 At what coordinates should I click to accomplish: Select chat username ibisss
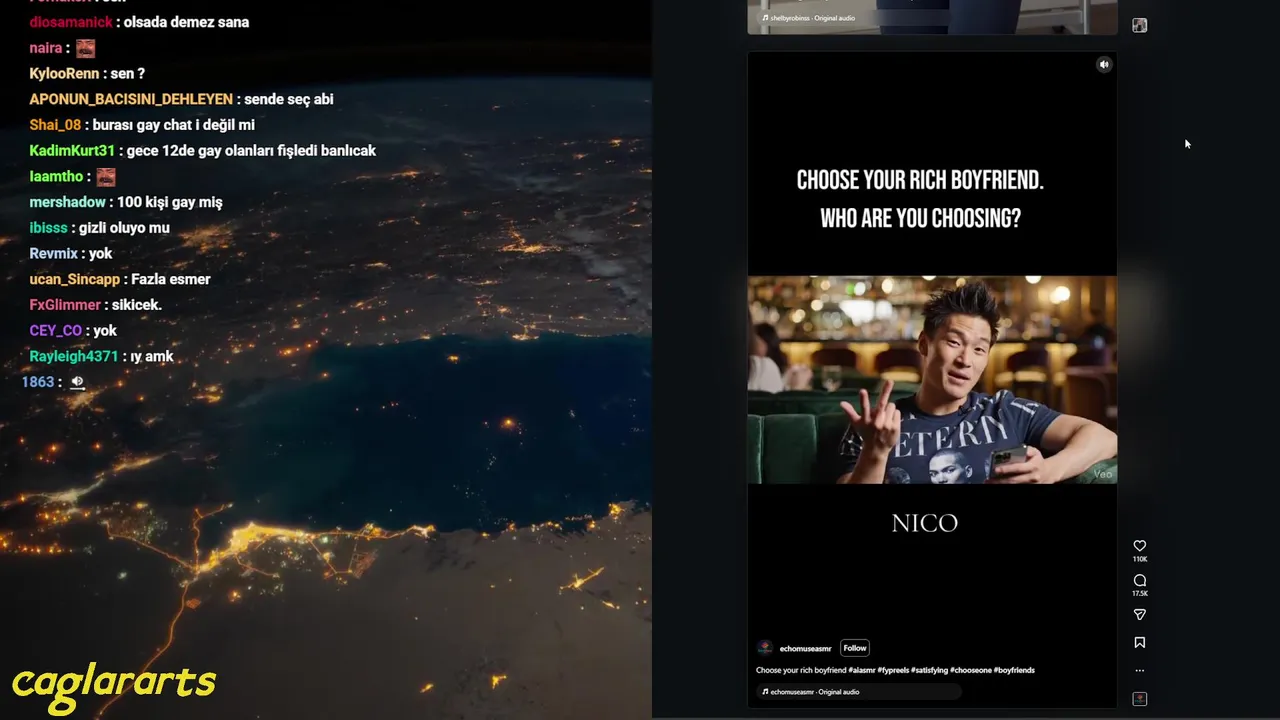48,228
